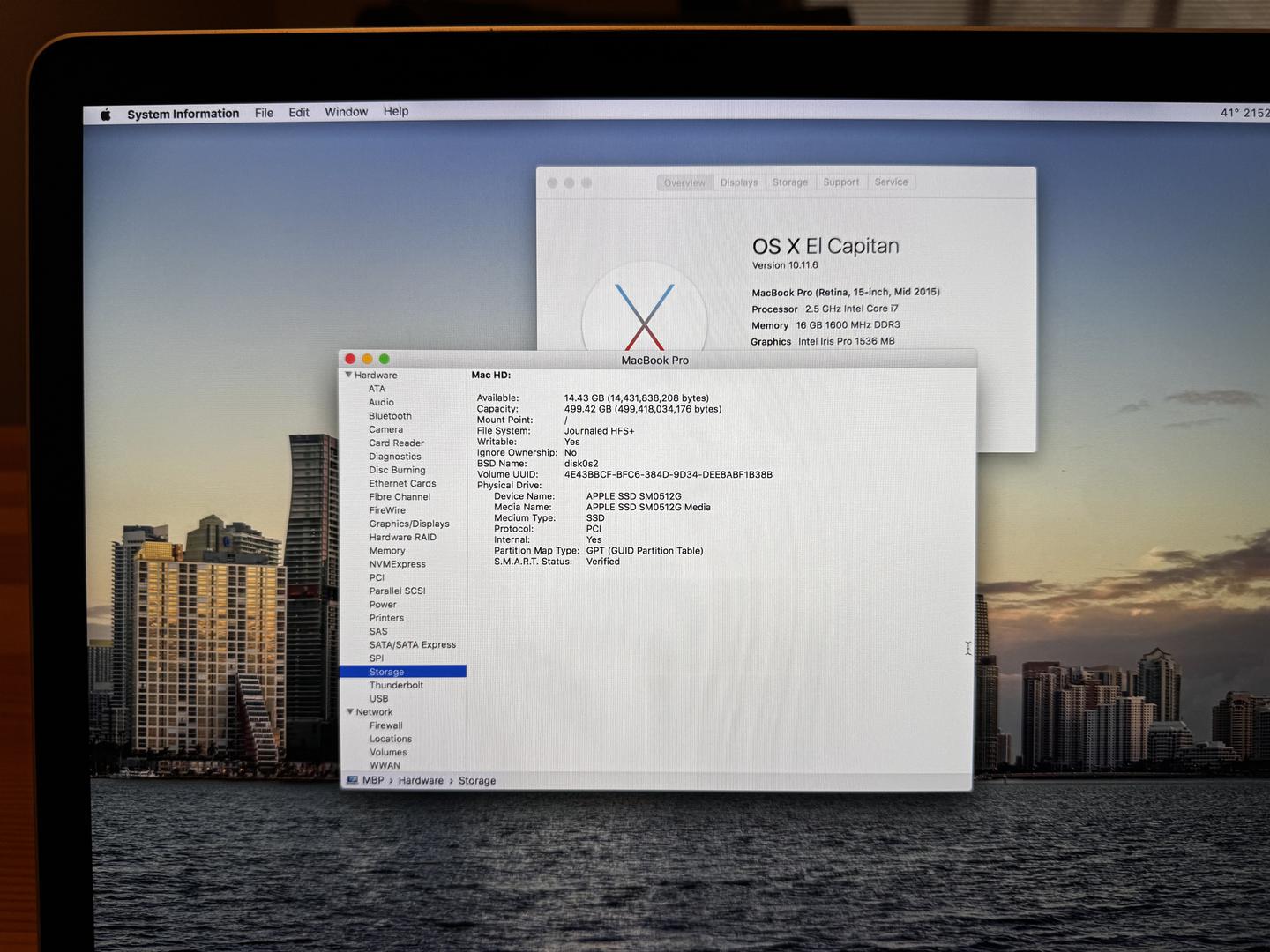This screenshot has width=1270, height=952.
Task: Select Hardware RAID in the sidebar
Action: 402,537
